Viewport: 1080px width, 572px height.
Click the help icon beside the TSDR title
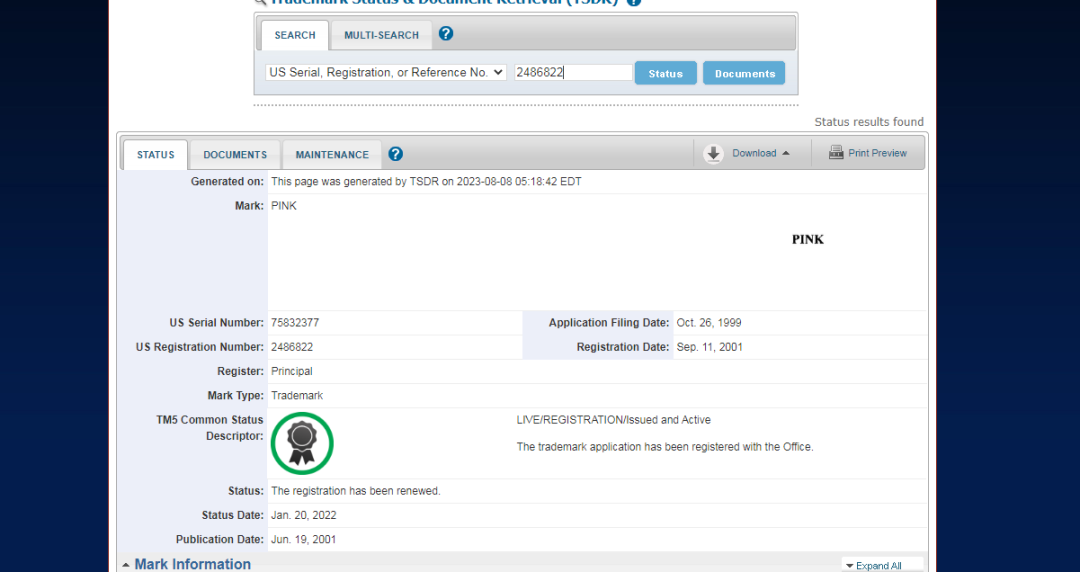tap(634, 2)
